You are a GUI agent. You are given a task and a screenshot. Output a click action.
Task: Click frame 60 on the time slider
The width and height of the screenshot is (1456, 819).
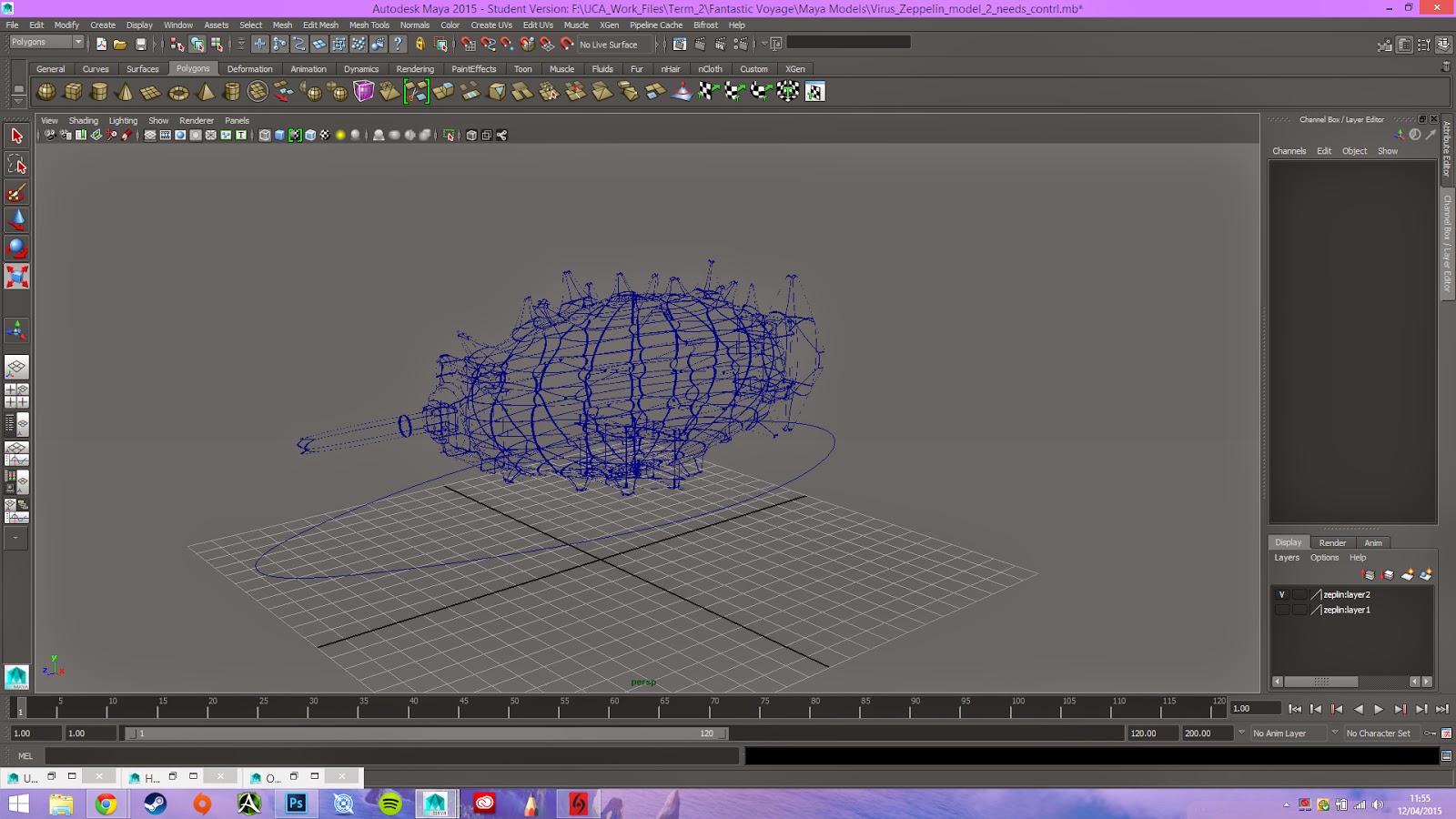tap(615, 708)
